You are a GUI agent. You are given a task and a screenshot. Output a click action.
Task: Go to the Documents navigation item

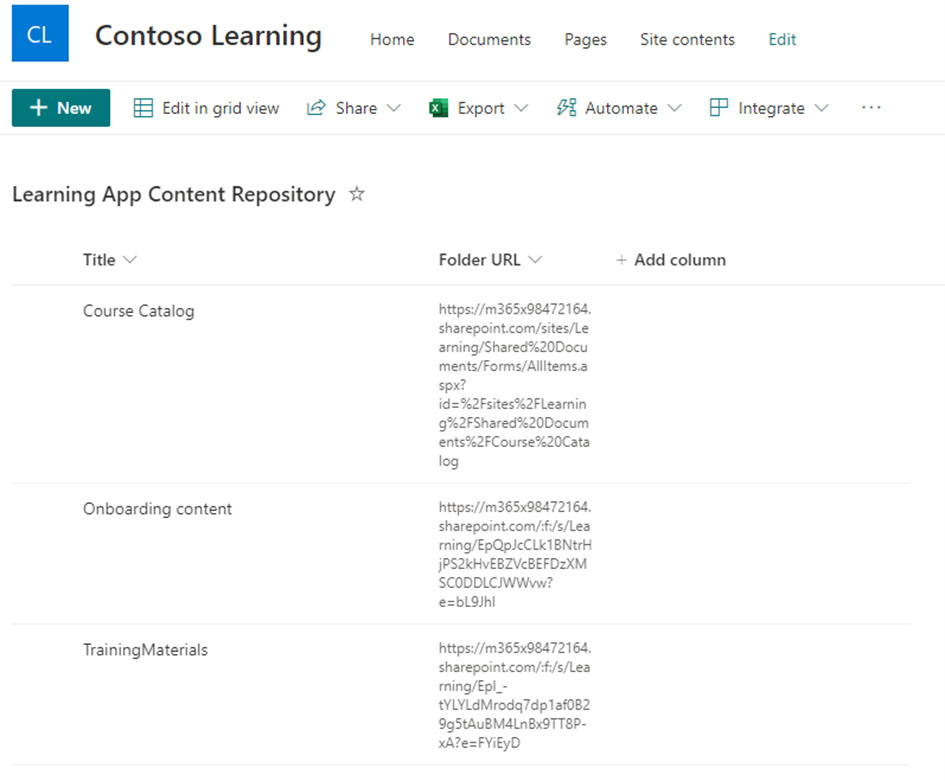click(x=489, y=40)
